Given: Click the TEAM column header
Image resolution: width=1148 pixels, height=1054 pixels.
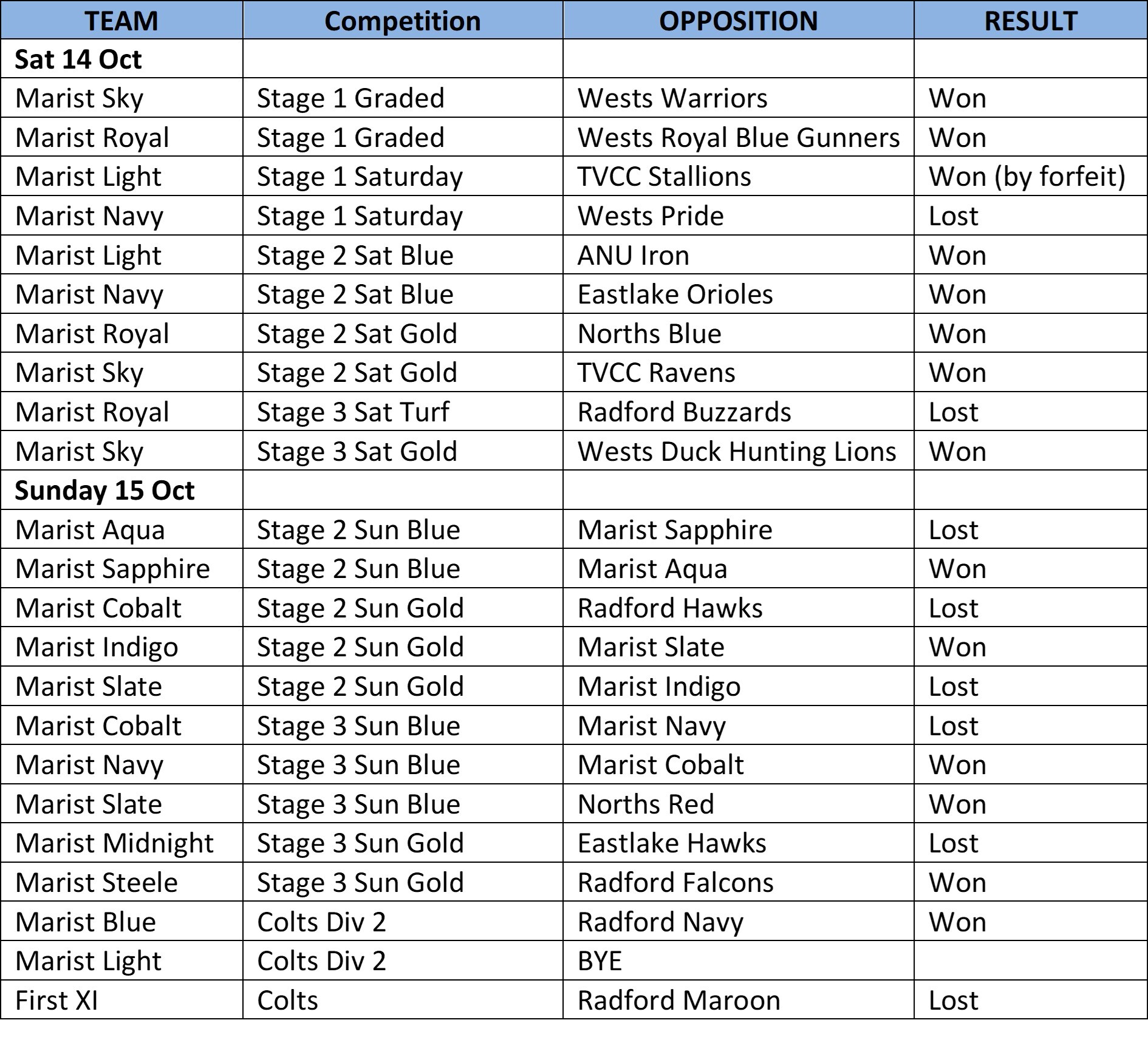Looking at the screenshot, I should tap(121, 21).
